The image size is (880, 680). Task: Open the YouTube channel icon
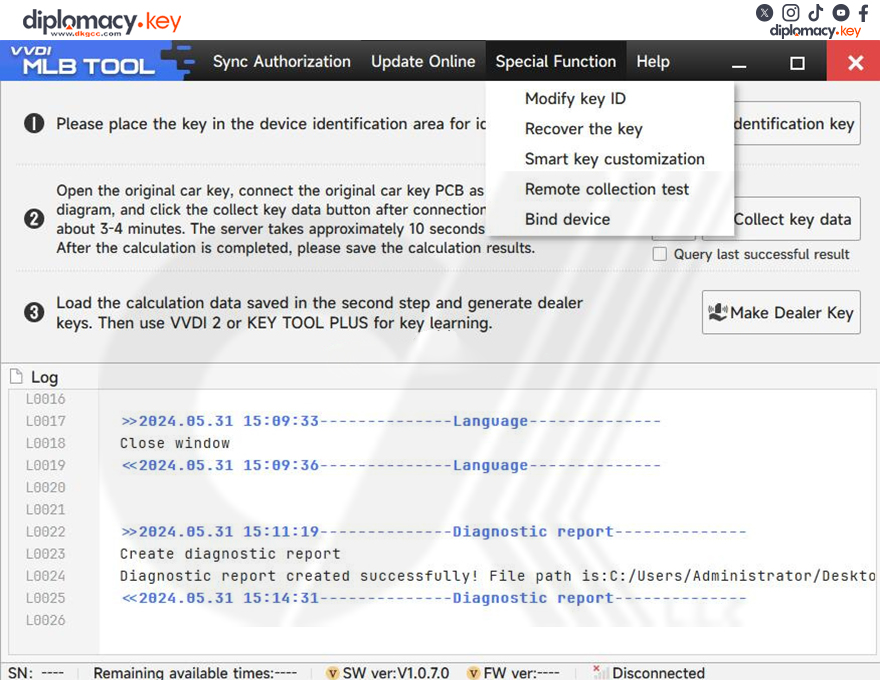[x=839, y=13]
